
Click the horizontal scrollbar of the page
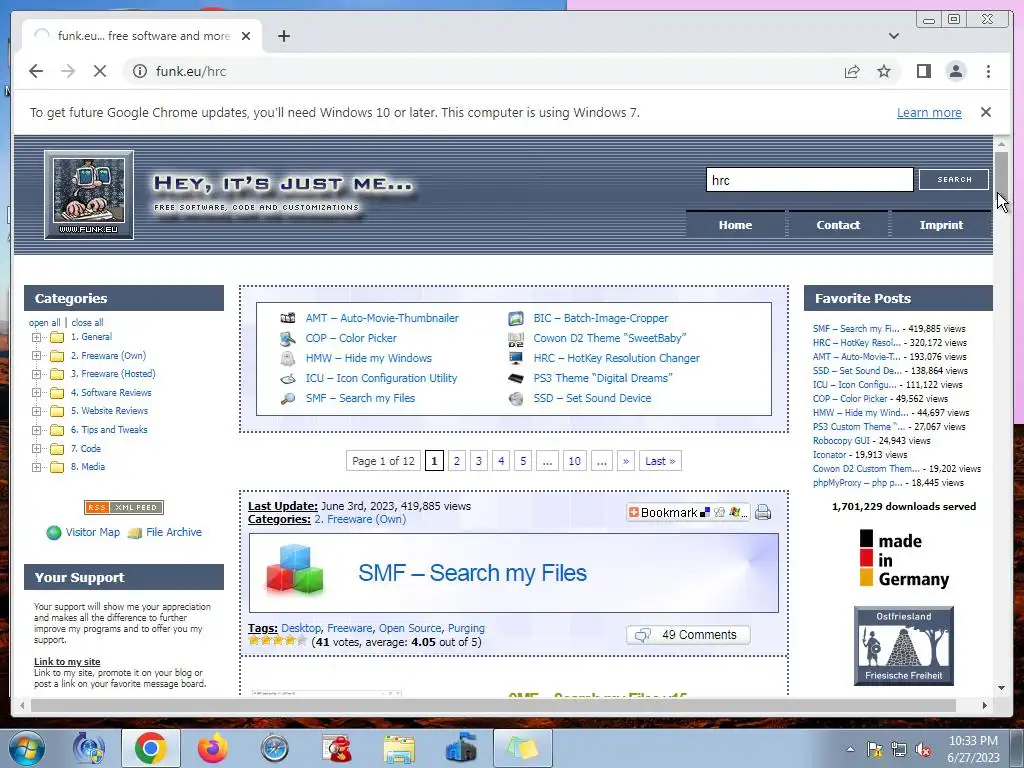(x=493, y=705)
